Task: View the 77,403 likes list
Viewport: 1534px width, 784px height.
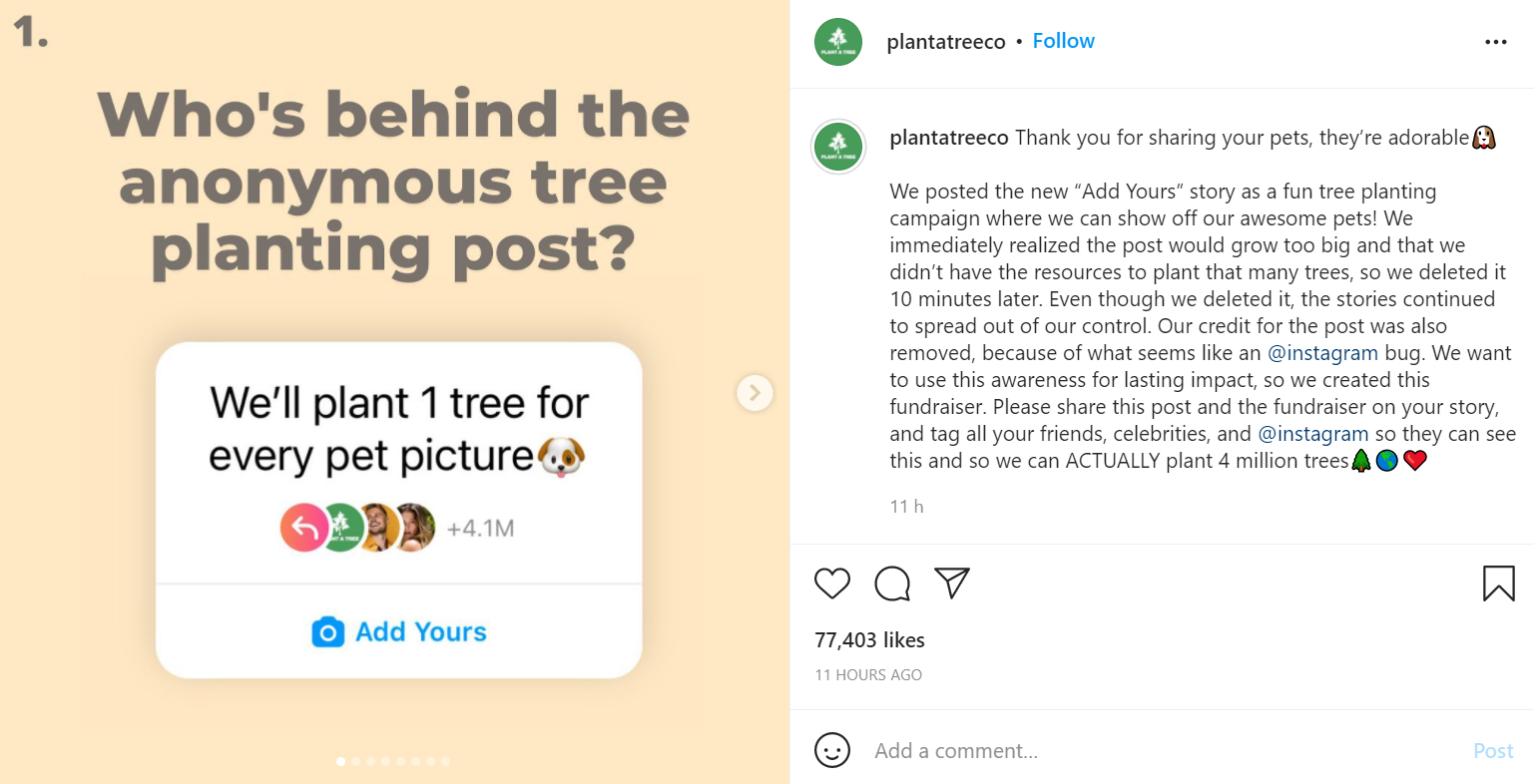Action: pyautogui.click(x=869, y=640)
